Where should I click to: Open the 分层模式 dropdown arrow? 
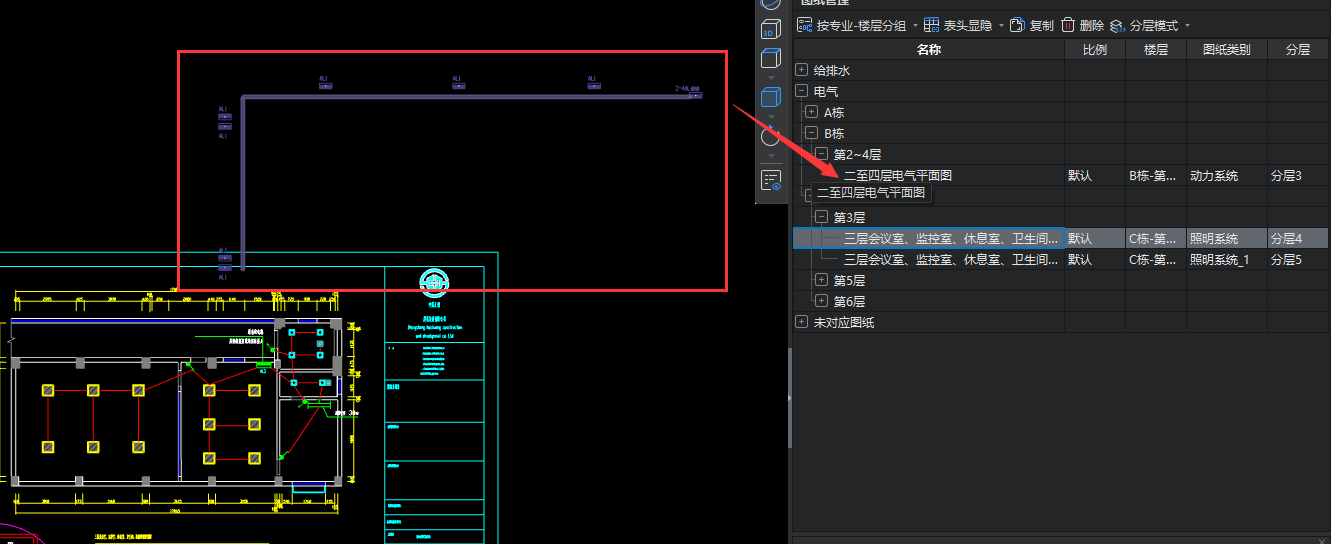pos(1187,26)
